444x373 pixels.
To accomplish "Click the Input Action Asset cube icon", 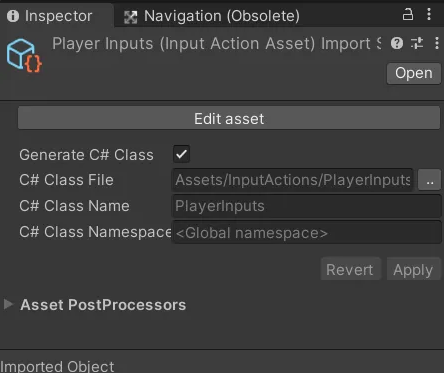I will click(24, 55).
